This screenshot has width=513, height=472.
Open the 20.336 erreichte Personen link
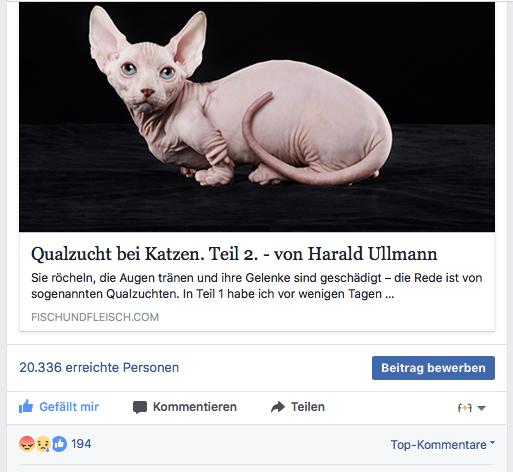pyautogui.click(x=99, y=368)
